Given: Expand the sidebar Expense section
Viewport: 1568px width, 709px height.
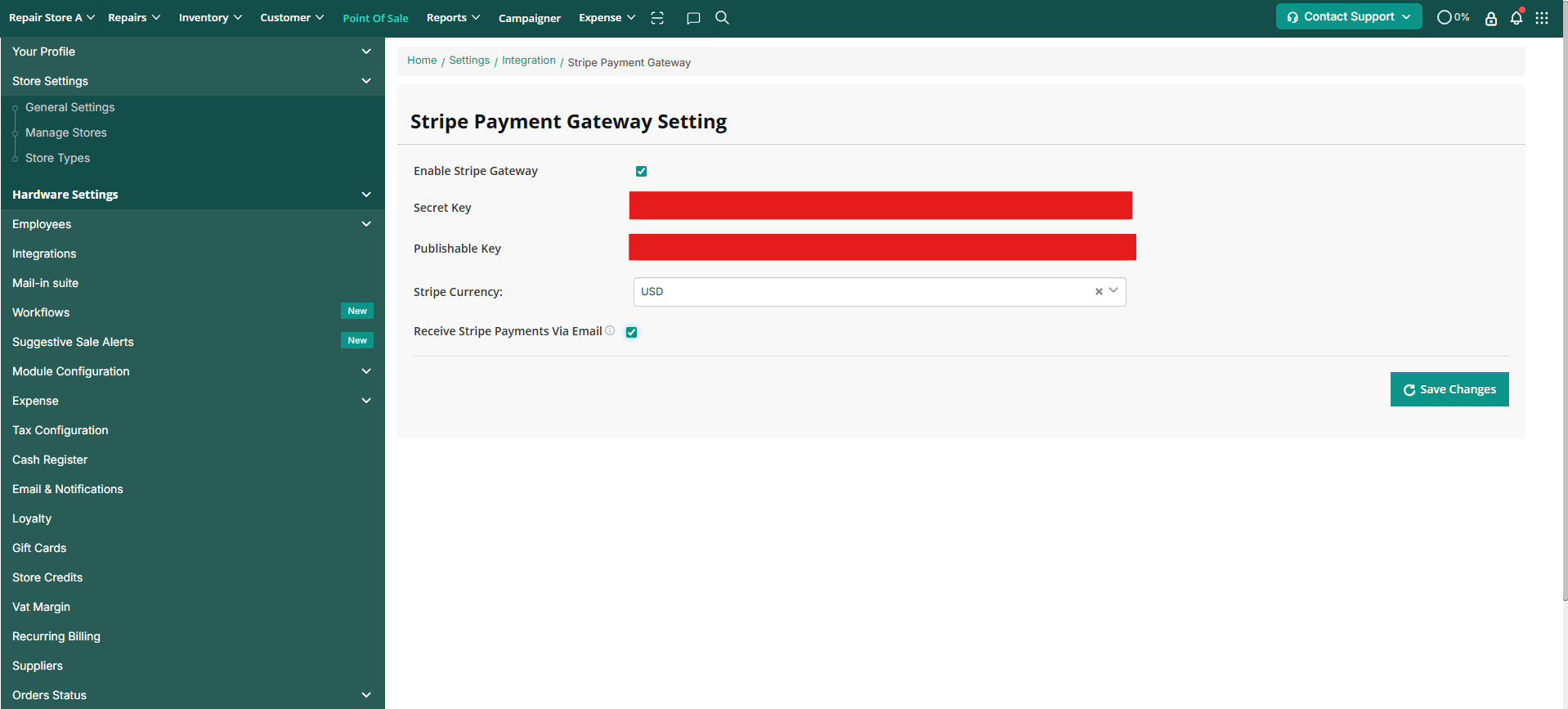Looking at the screenshot, I should click(x=192, y=401).
